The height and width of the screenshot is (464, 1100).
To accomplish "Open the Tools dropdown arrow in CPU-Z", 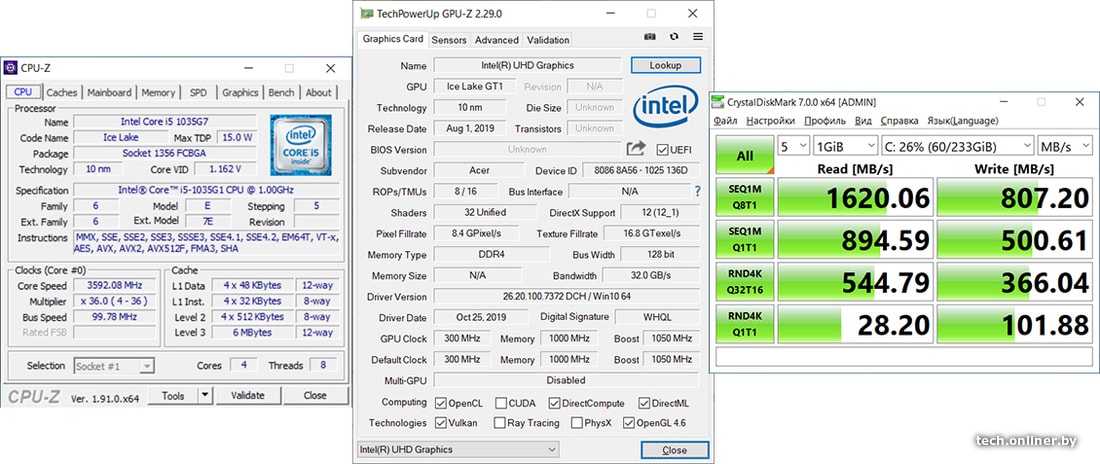I will coord(205,395).
